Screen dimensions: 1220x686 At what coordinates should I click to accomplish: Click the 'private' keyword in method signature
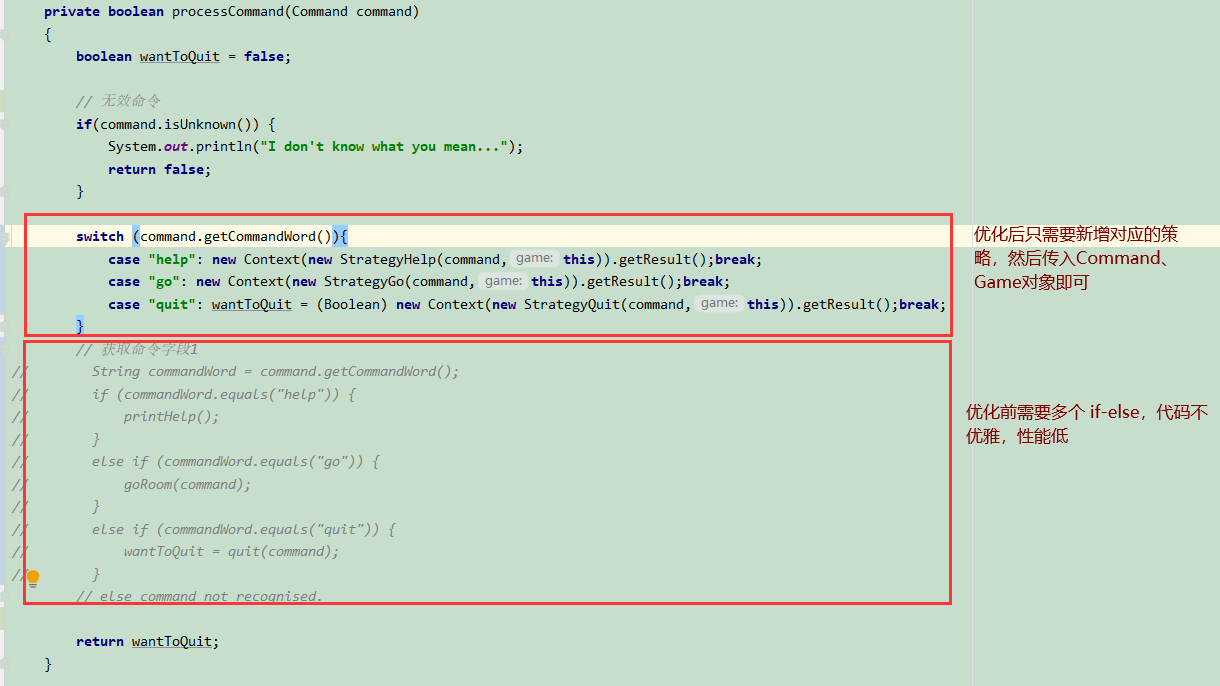(72, 12)
